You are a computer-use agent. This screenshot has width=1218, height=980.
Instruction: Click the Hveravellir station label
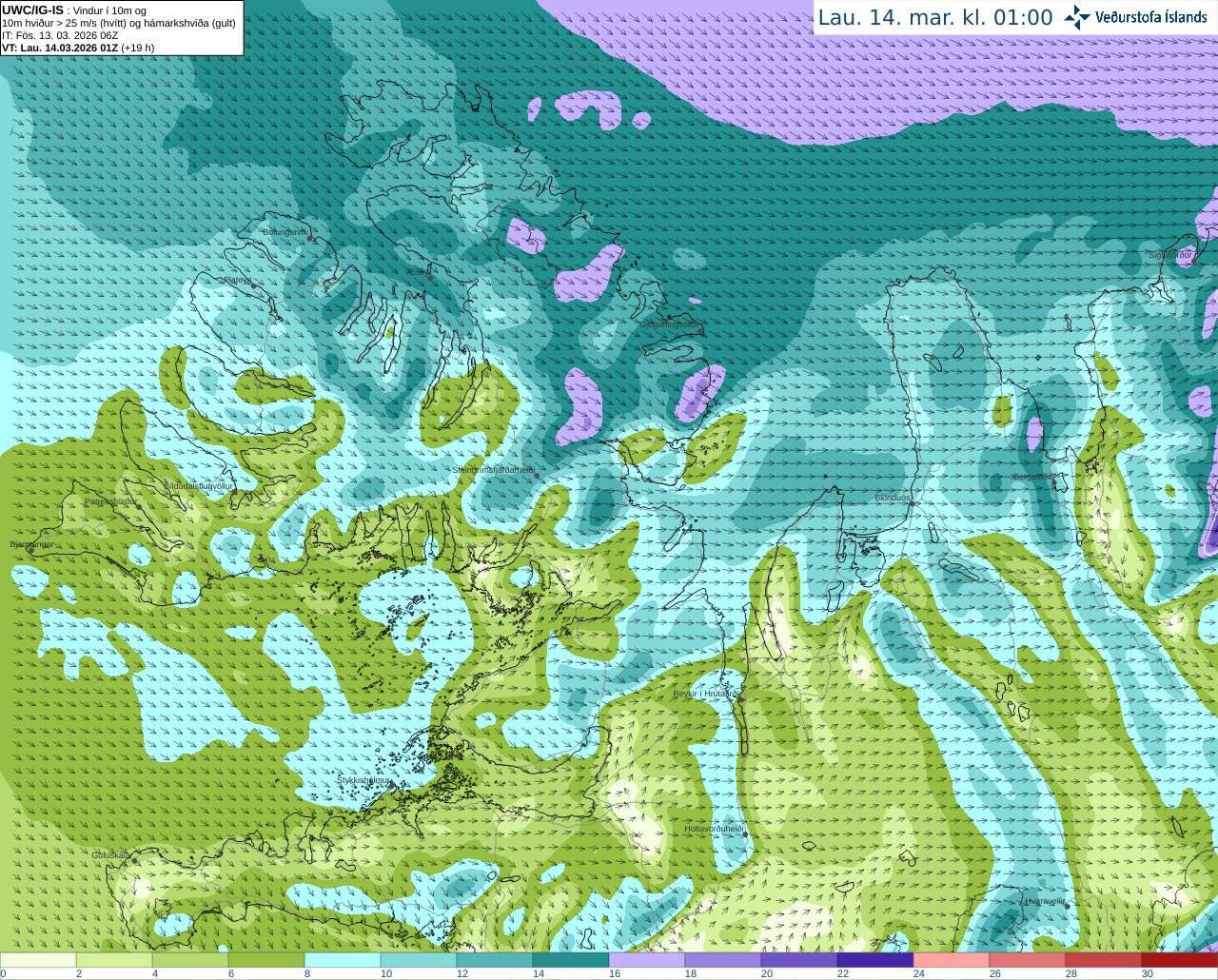click(x=1045, y=900)
